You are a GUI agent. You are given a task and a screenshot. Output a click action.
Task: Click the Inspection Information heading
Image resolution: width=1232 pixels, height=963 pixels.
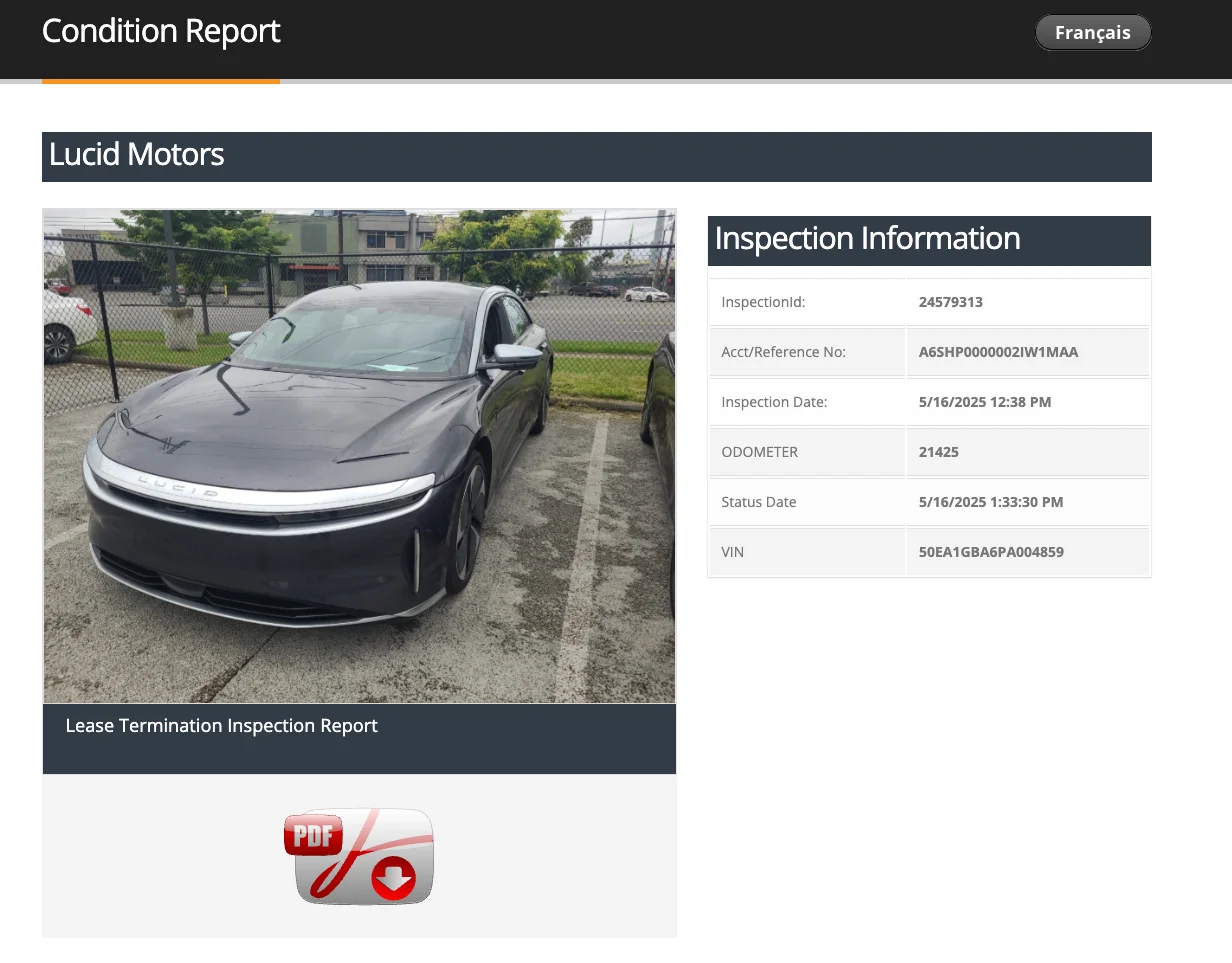(x=867, y=238)
